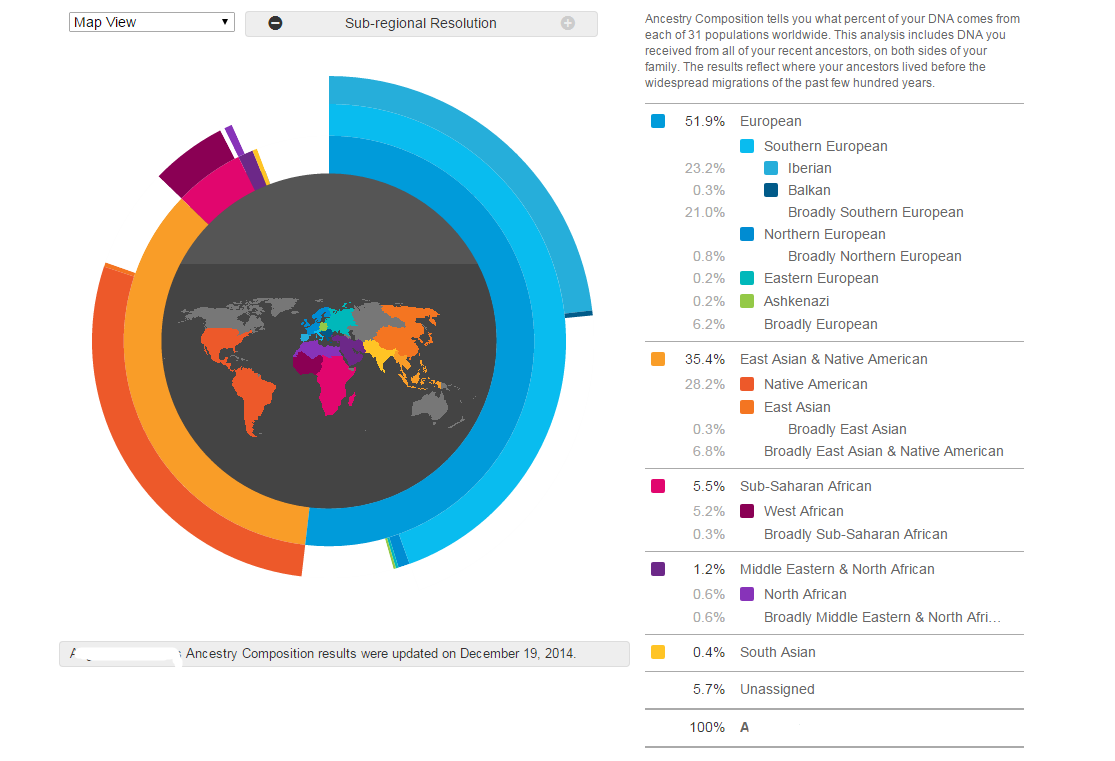Image resolution: width=1115 pixels, height=761 pixels.
Task: Select 'East Asian & Native American' heading
Action: 833,359
